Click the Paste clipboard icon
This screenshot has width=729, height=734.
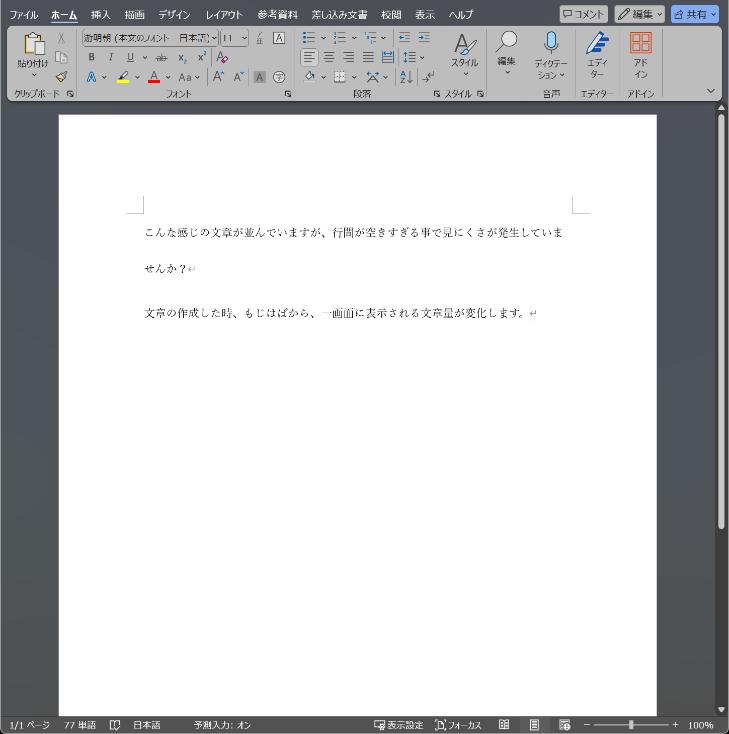click(x=34, y=44)
